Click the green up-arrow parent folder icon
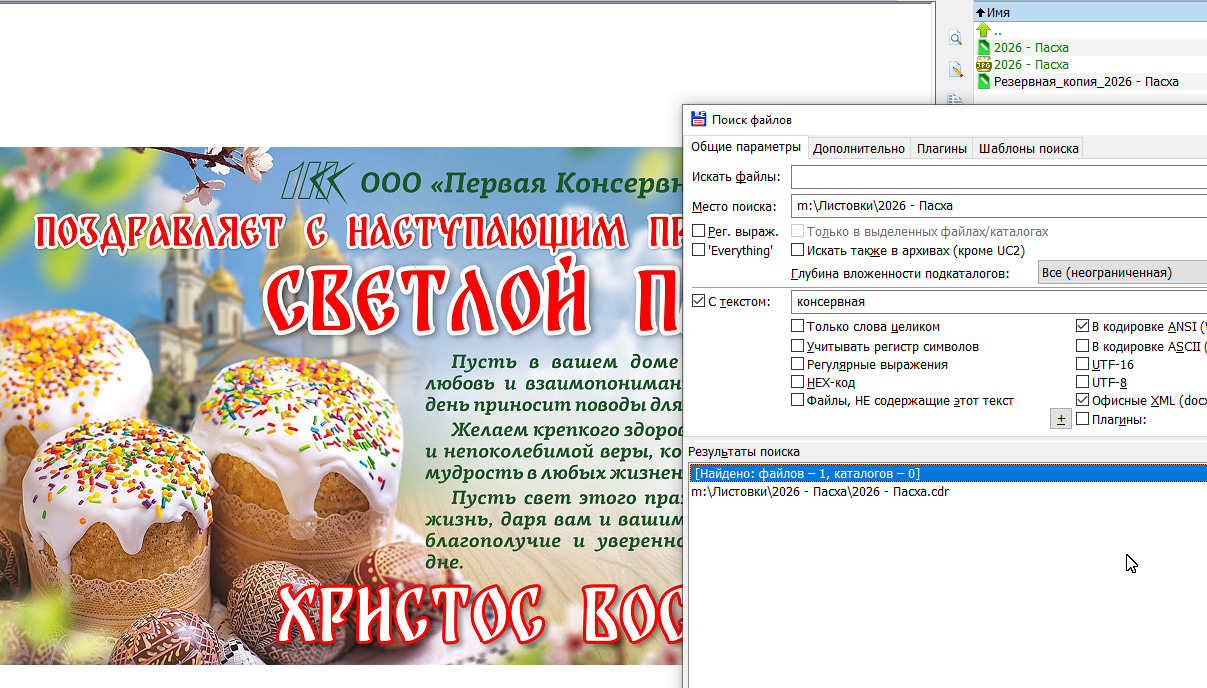Image resolution: width=1207 pixels, height=688 pixels. (983, 30)
